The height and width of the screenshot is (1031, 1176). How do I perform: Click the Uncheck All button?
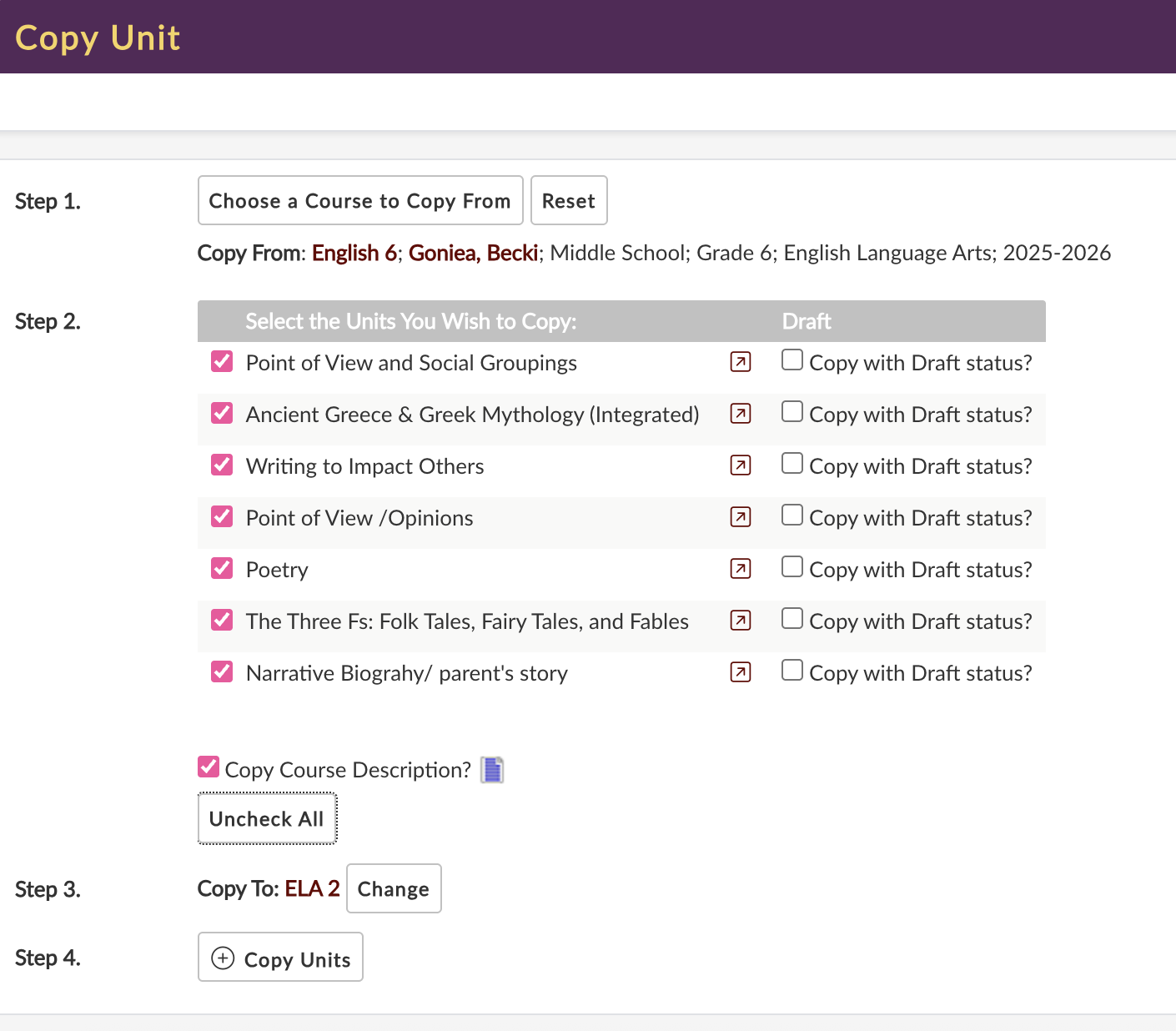[x=267, y=818]
